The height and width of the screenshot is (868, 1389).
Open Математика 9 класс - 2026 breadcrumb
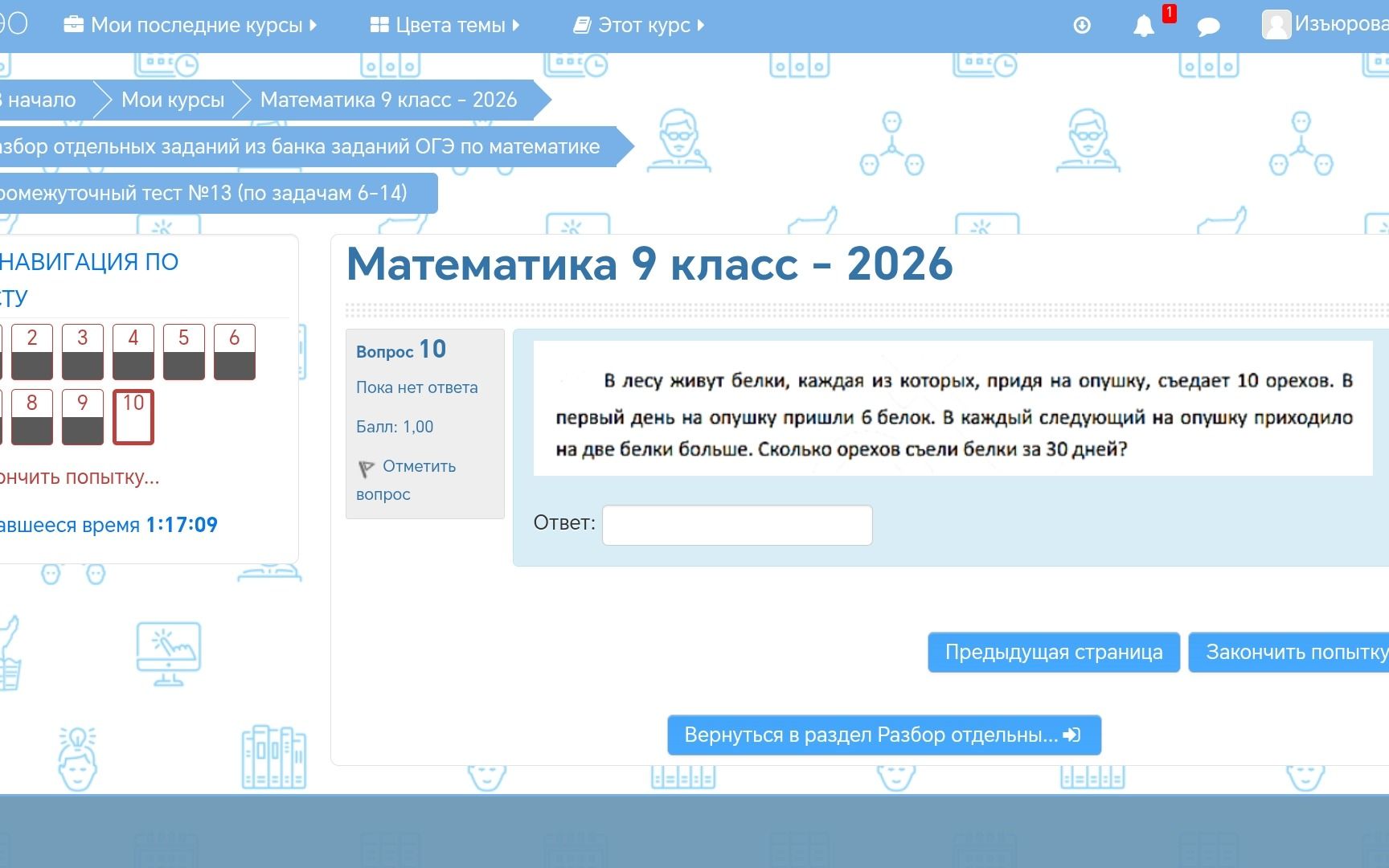[x=388, y=100]
